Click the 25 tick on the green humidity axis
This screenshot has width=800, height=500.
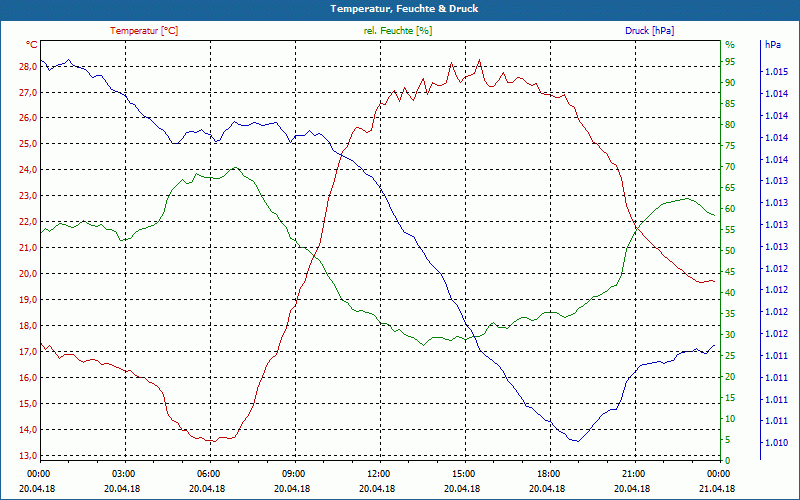tap(730, 356)
